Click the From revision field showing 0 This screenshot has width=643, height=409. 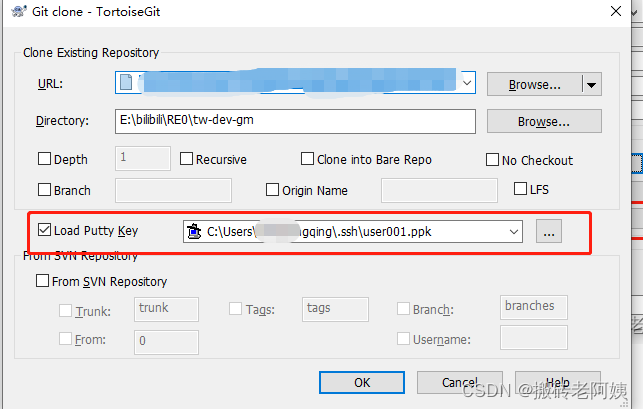pos(166,342)
